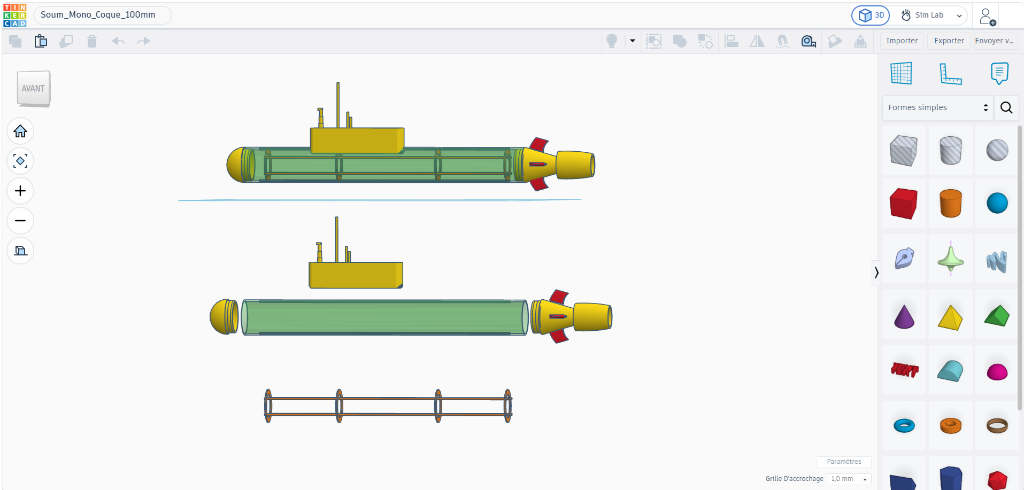The height and width of the screenshot is (490, 1024).
Task: Undo the last action
Action: click(x=118, y=41)
